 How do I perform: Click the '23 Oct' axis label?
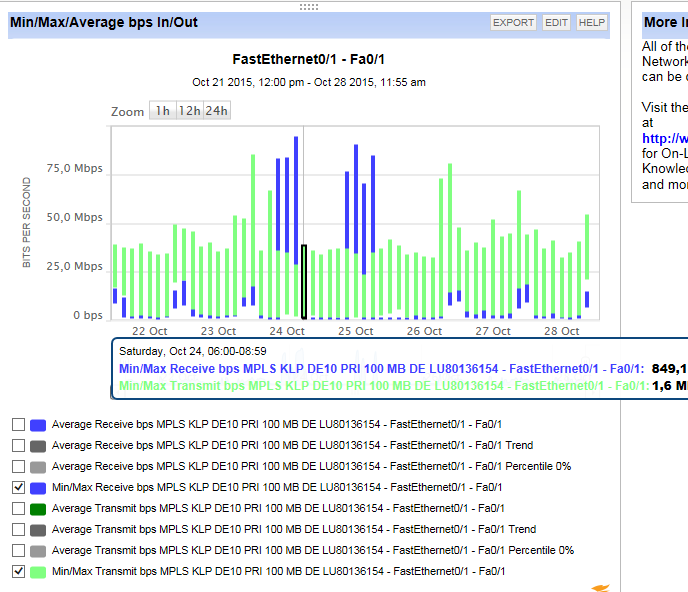[218, 331]
